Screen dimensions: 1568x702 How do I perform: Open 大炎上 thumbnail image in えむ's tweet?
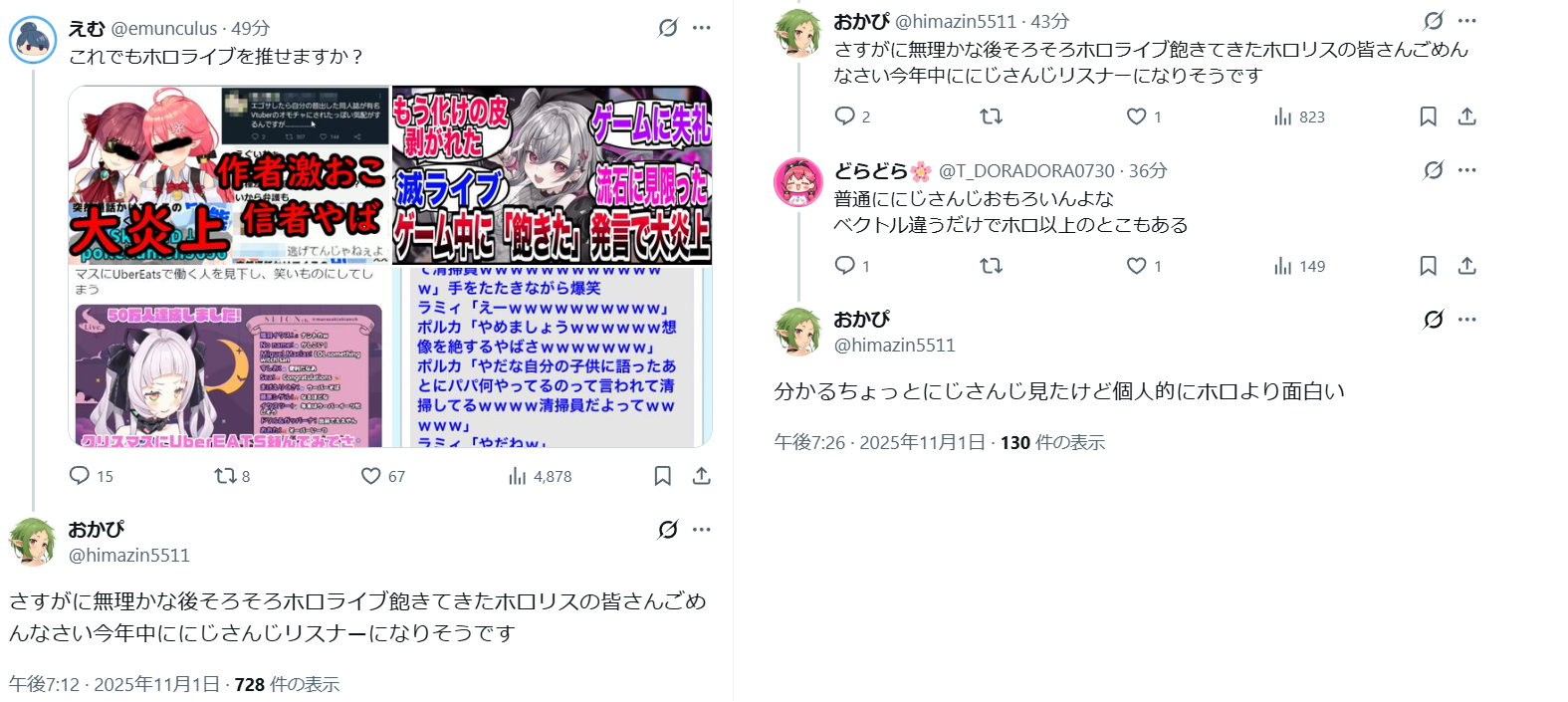[x=229, y=175]
